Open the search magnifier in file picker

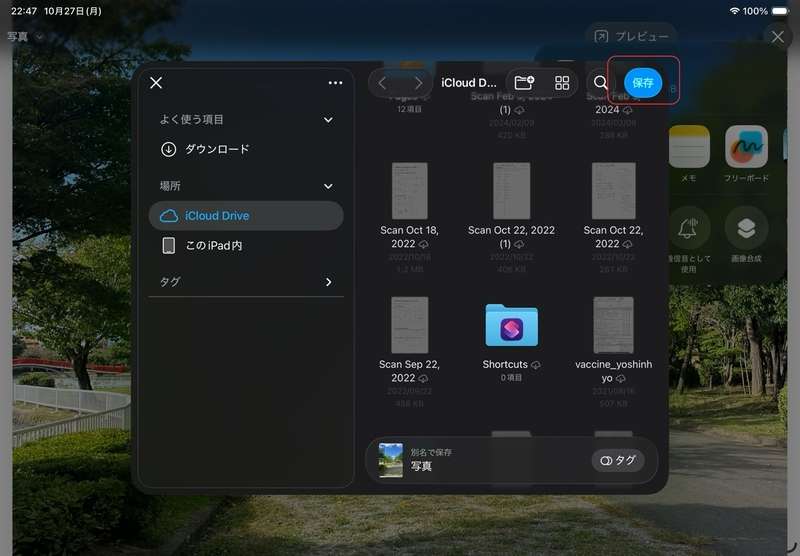601,82
